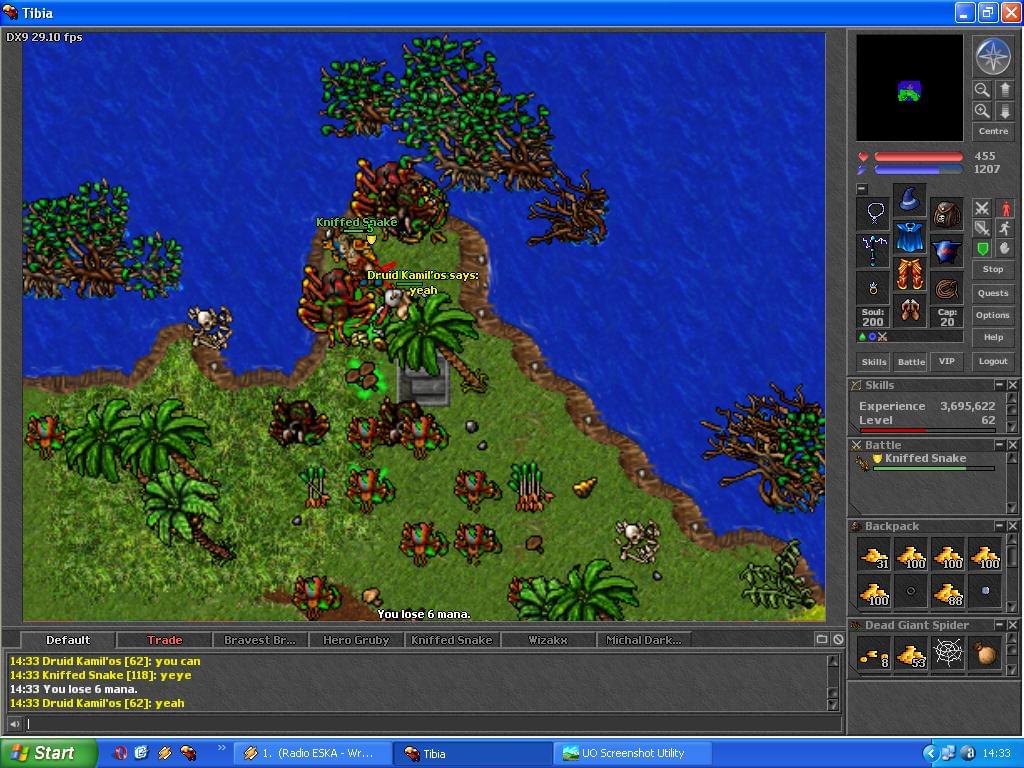Zoom in the minimap
The height and width of the screenshot is (768, 1024).
tap(982, 110)
